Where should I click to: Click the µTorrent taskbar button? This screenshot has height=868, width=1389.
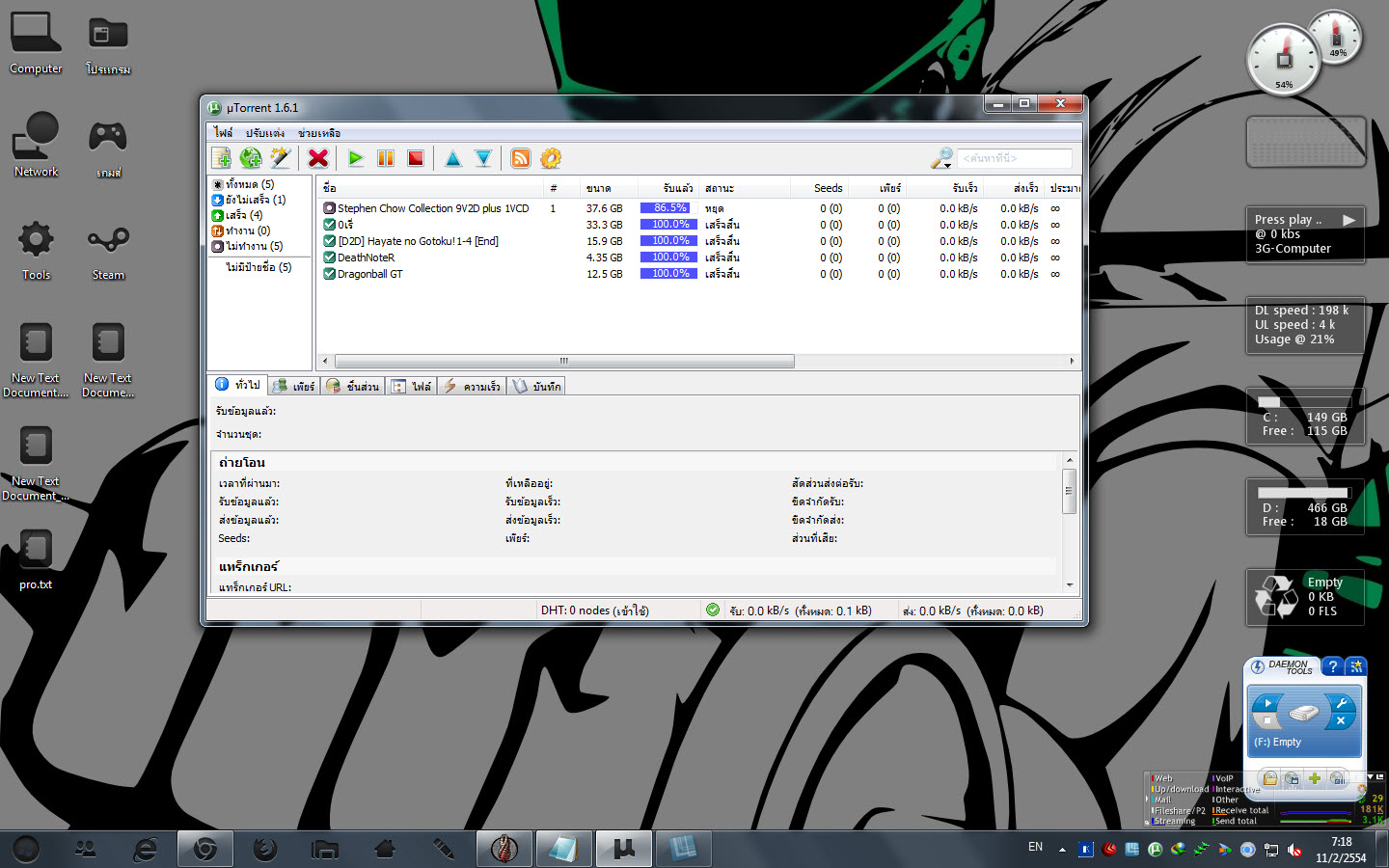click(x=623, y=849)
